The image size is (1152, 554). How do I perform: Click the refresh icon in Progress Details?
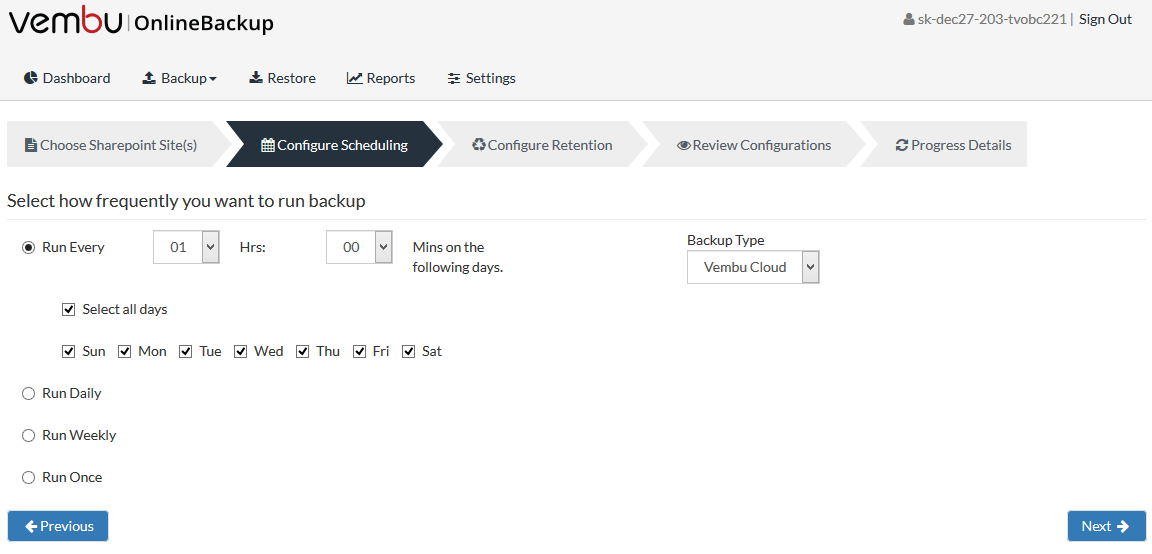coord(902,145)
